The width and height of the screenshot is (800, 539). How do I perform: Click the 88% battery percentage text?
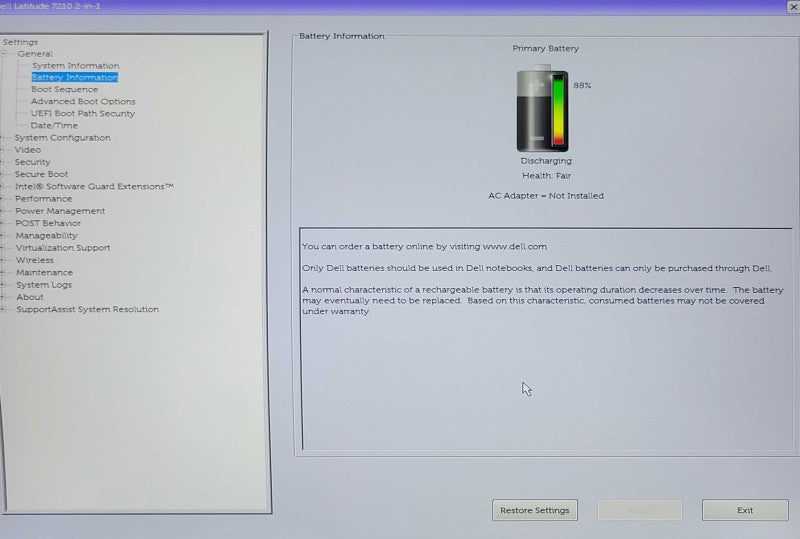pos(582,86)
